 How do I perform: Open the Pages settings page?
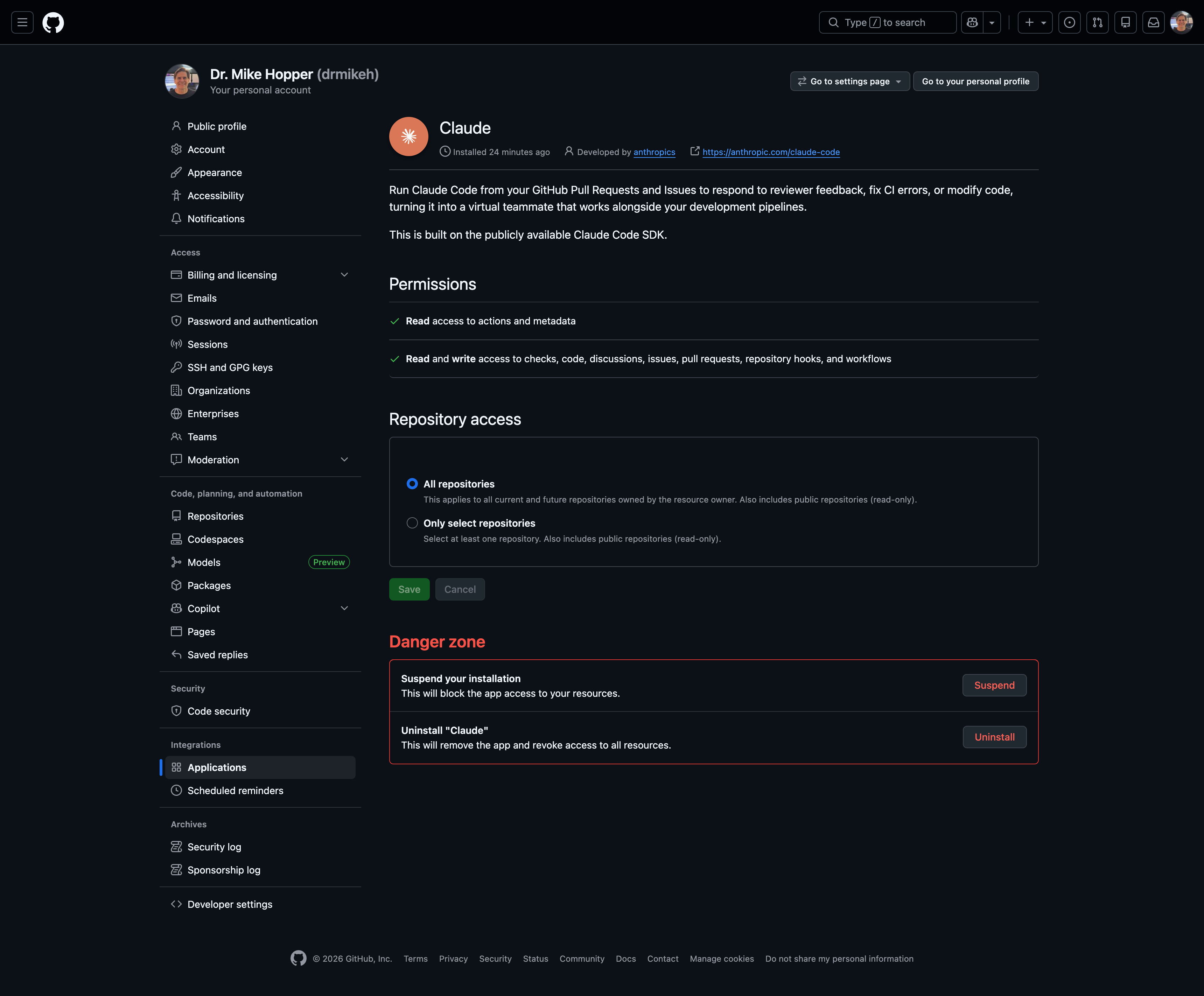coord(260,631)
